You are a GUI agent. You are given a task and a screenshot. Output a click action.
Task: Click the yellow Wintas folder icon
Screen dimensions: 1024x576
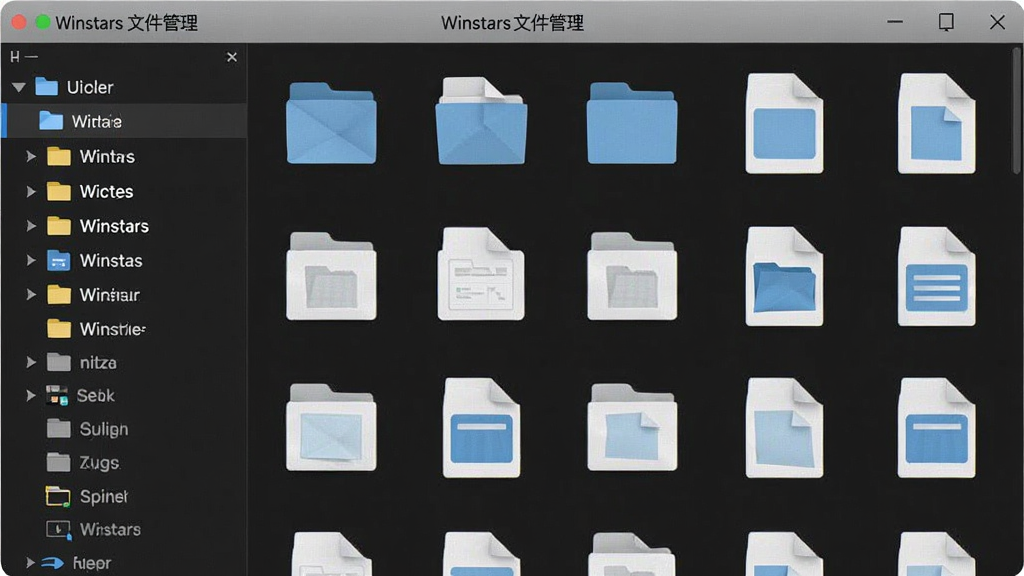tap(59, 156)
